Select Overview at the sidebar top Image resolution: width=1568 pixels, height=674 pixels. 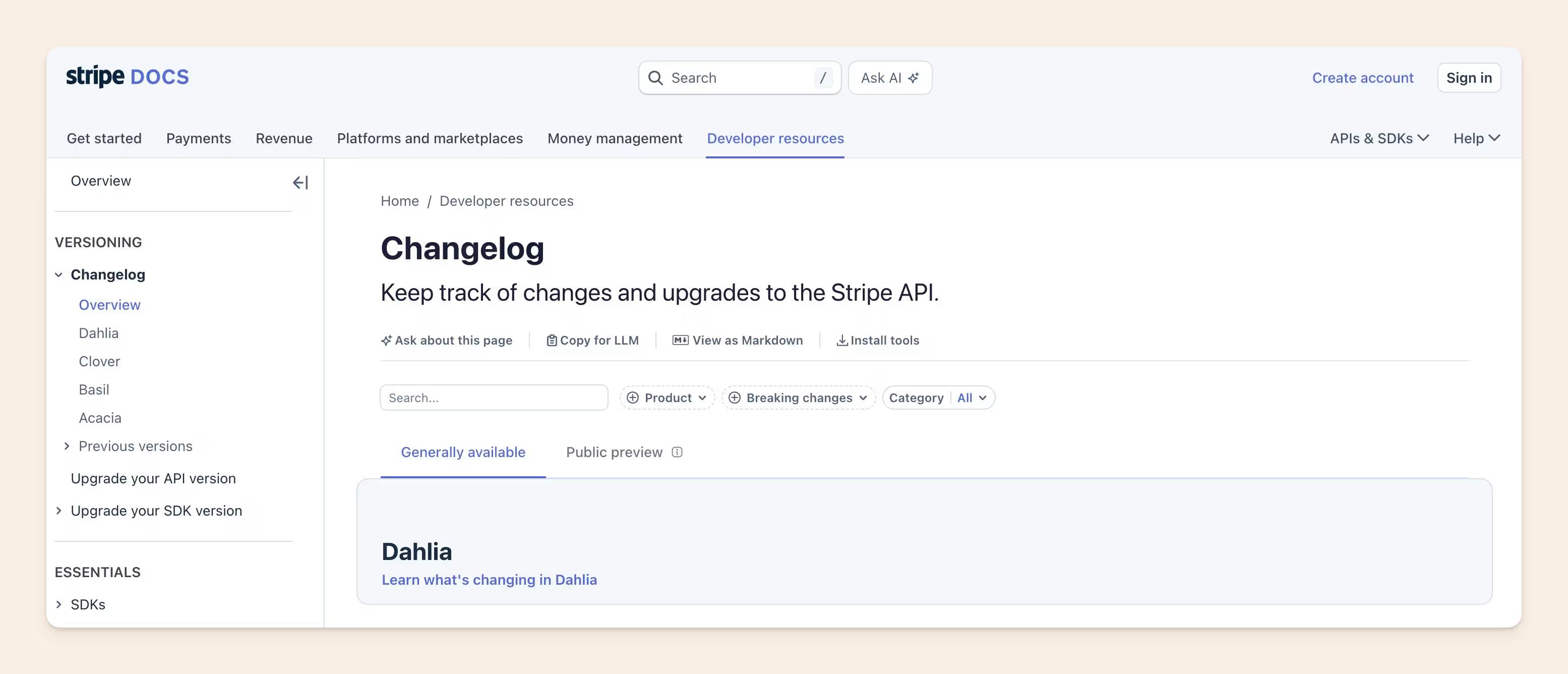100,181
